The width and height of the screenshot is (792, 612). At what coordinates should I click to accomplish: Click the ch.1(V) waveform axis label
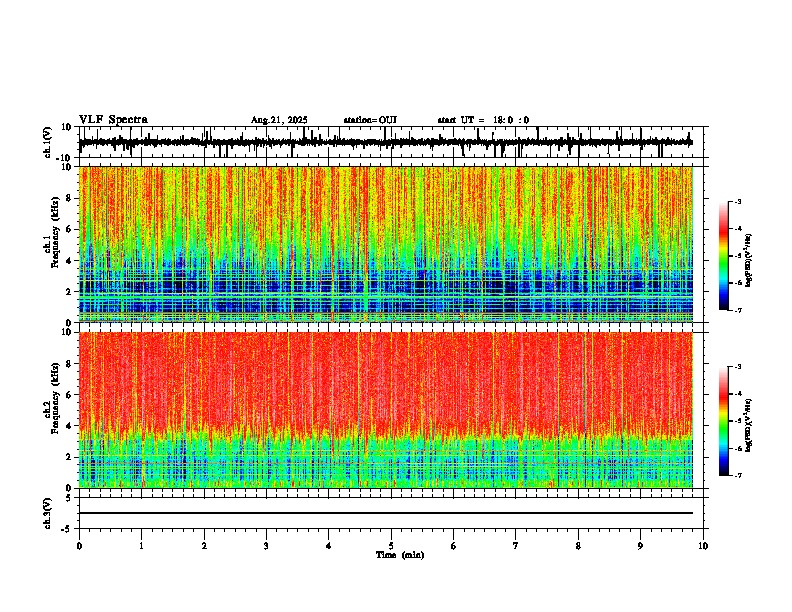(x=48, y=142)
